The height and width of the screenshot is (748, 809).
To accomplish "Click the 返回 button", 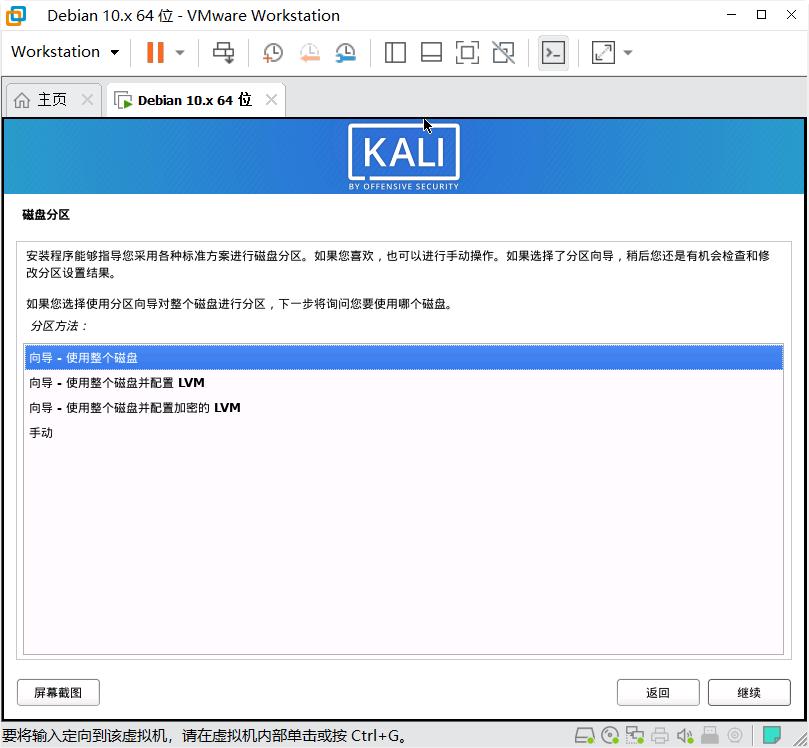I will pos(658,692).
